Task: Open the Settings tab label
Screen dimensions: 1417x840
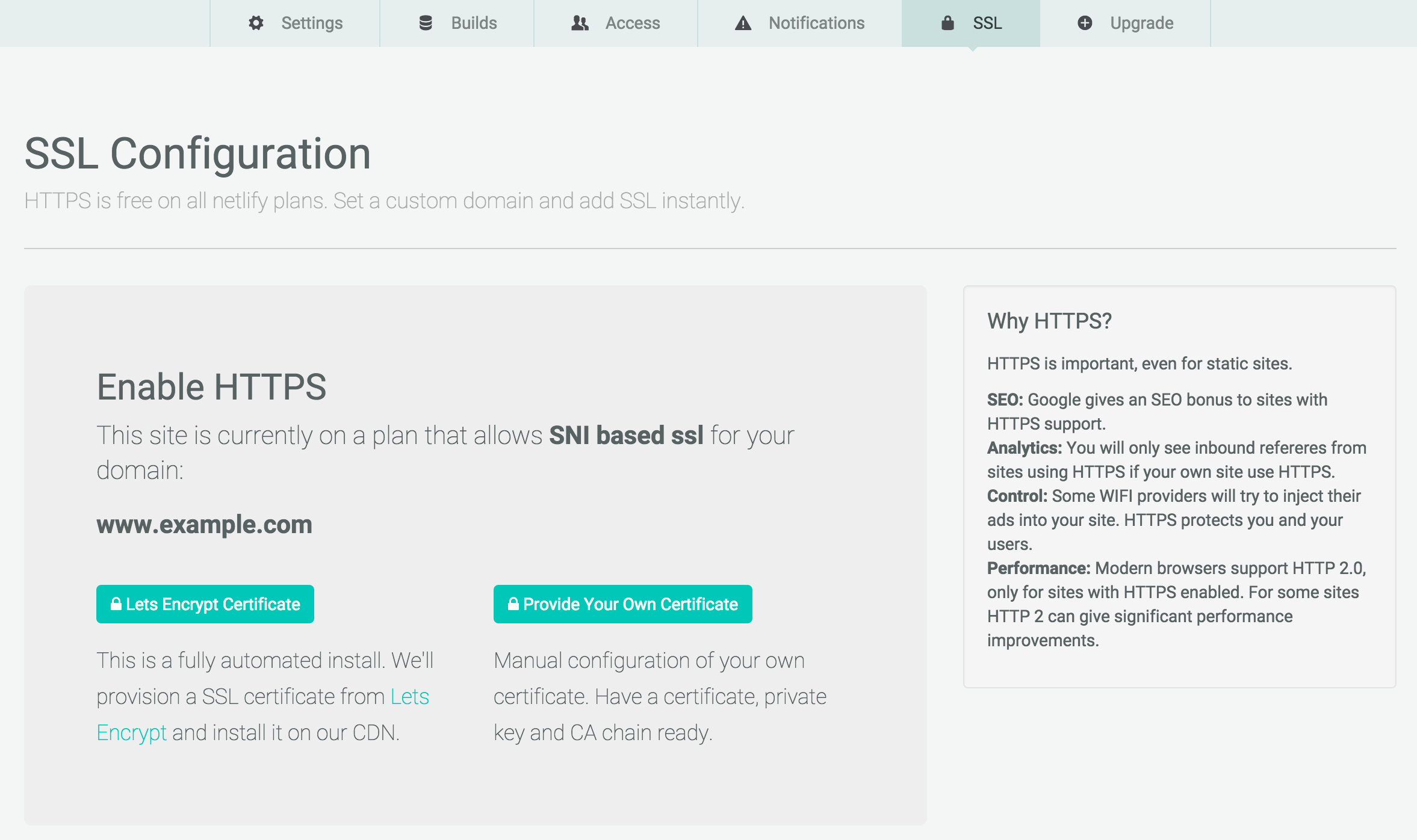Action: click(312, 23)
